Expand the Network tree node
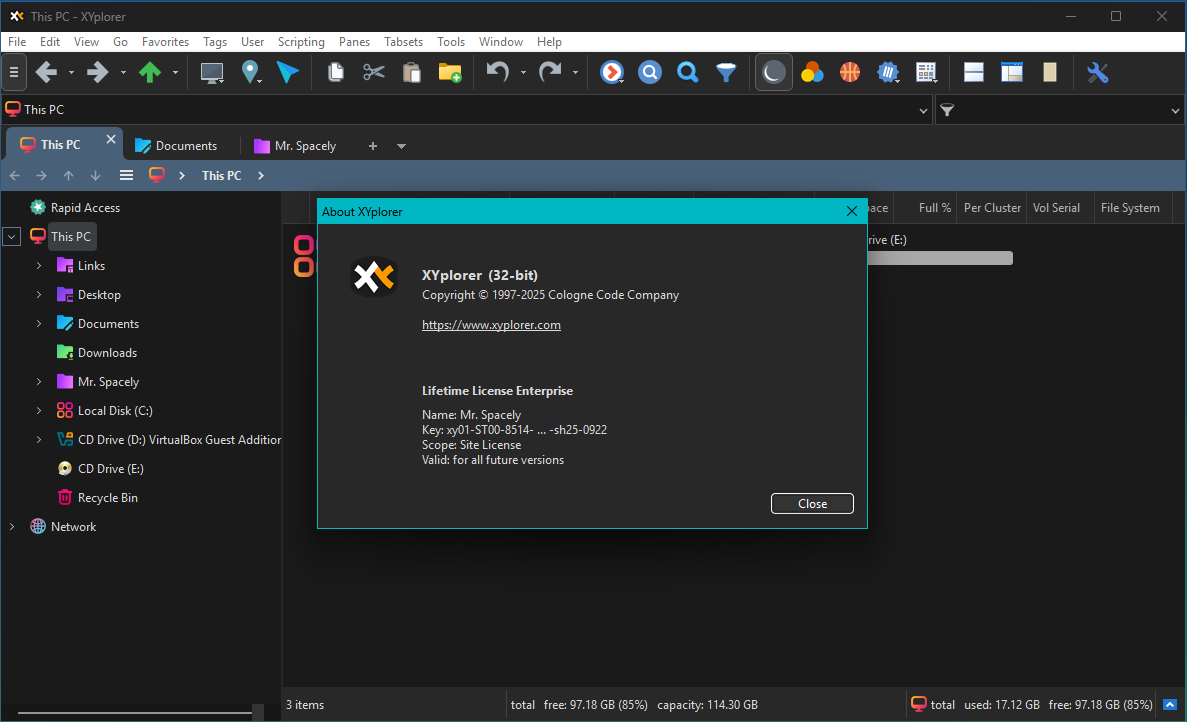The height and width of the screenshot is (722, 1187). pyautogui.click(x=11, y=527)
